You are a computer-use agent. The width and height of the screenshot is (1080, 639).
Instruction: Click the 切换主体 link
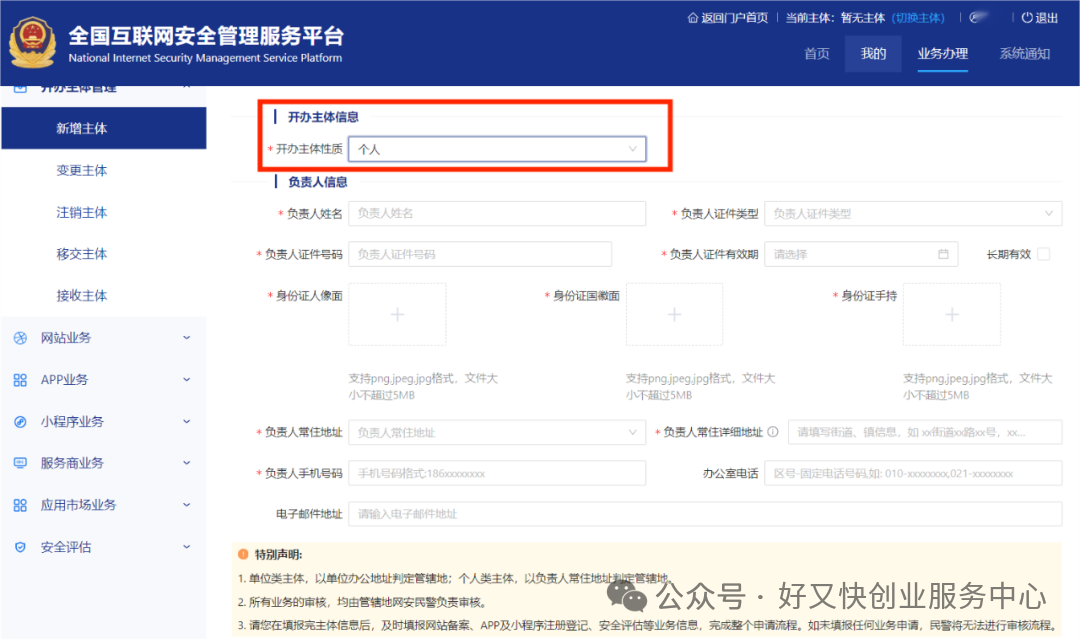918,18
